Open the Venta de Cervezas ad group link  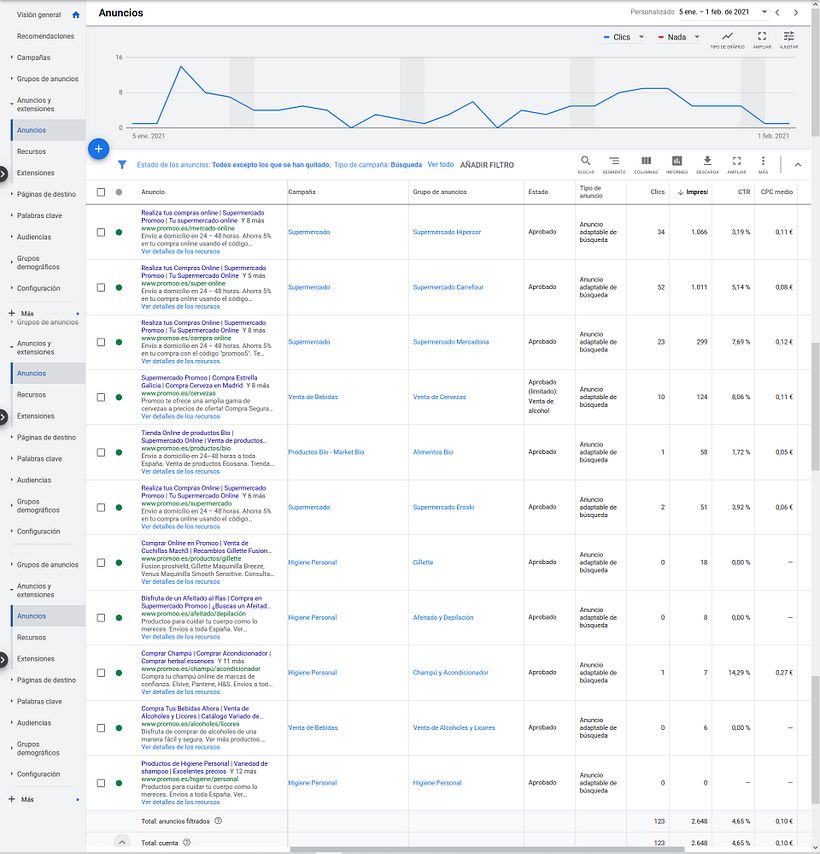click(x=439, y=398)
